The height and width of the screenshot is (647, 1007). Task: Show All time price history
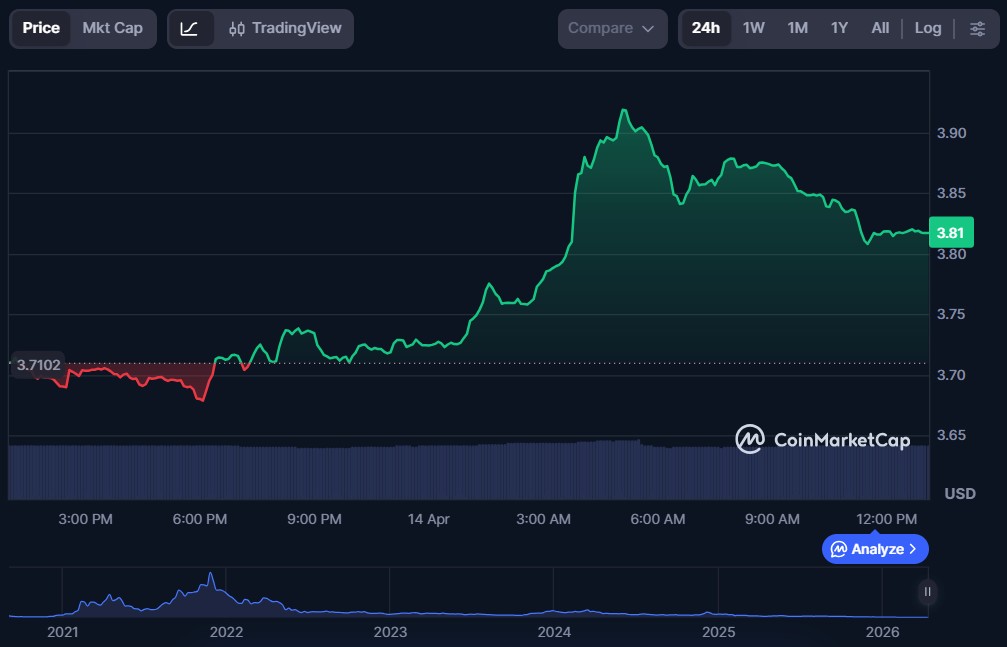pos(880,28)
